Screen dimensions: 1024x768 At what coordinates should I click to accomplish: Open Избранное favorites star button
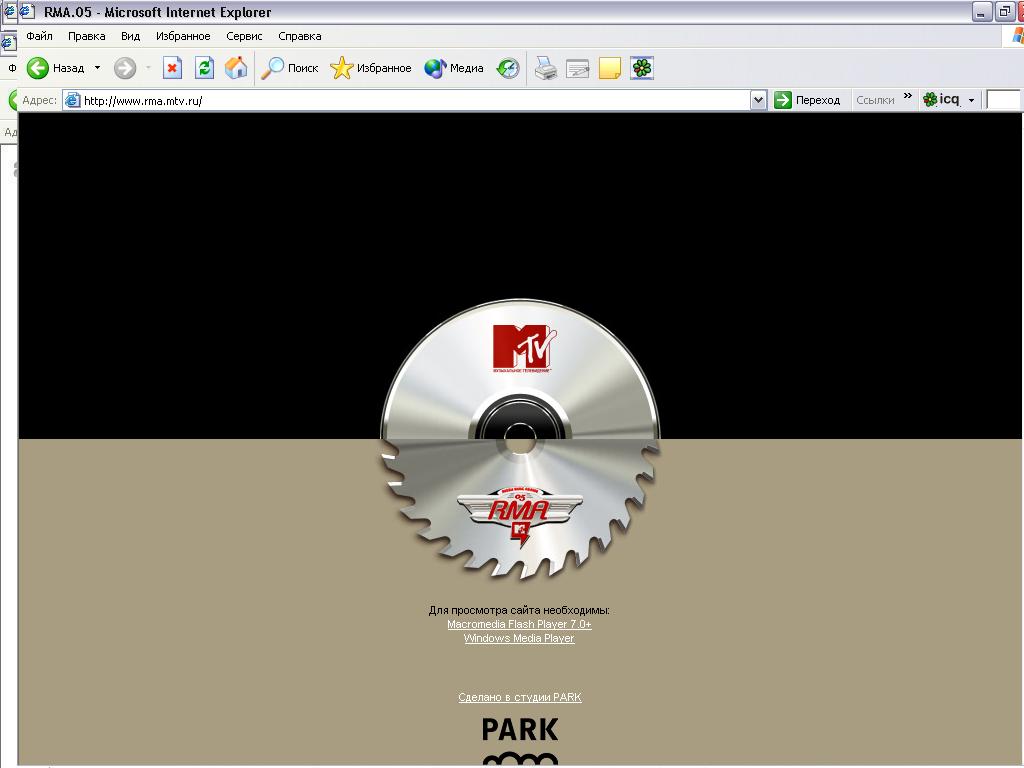pos(371,68)
